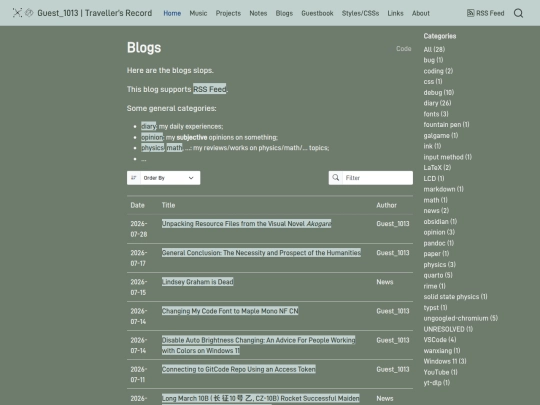Select yt-dlp (1) category
Screen dimensions: 540x405
(x=437, y=383)
